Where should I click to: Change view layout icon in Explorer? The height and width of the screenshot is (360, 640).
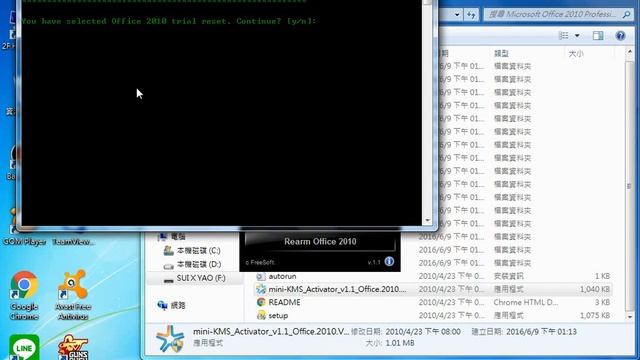point(564,36)
